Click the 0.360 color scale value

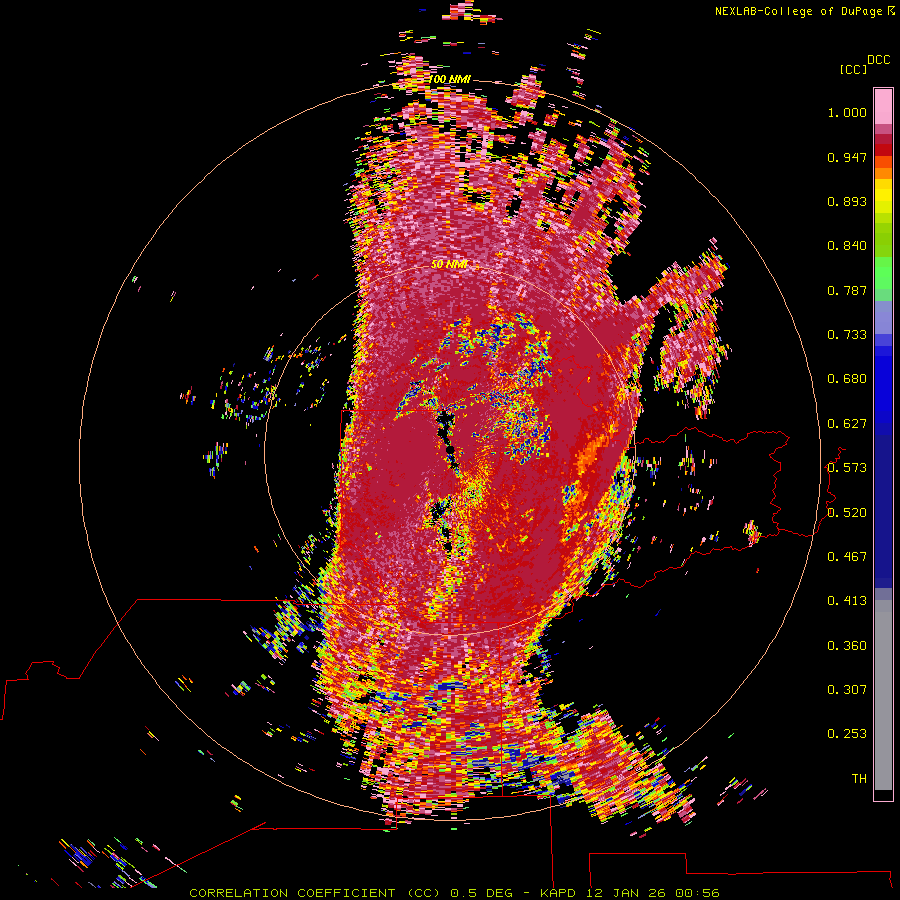pyautogui.click(x=847, y=646)
